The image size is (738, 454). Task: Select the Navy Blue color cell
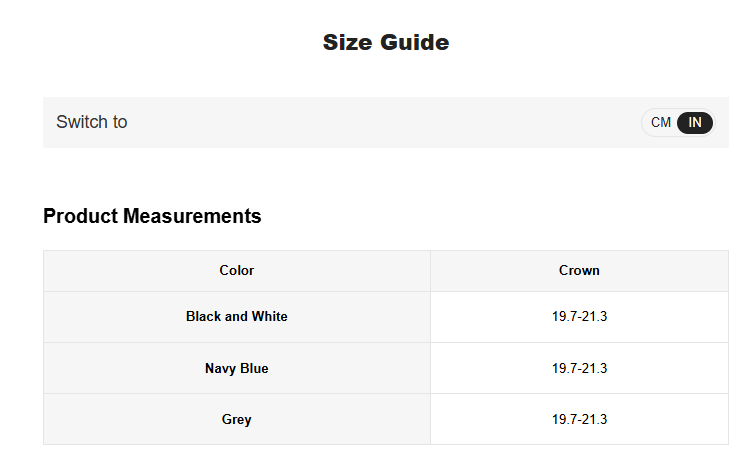click(x=237, y=368)
